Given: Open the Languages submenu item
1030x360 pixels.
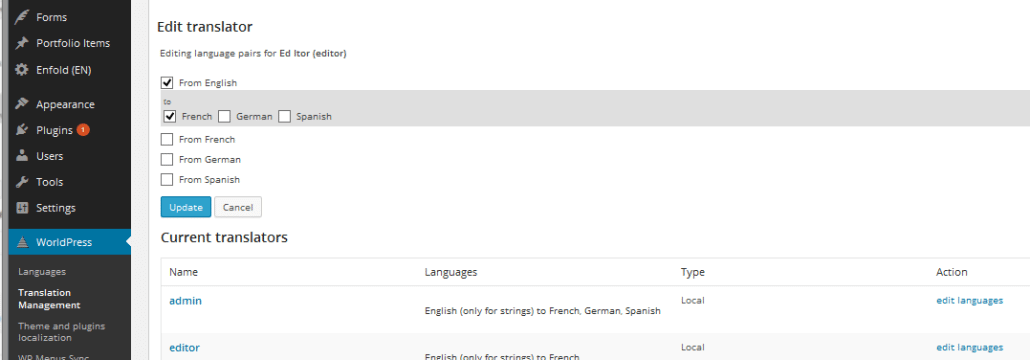Looking at the screenshot, I should [x=42, y=271].
